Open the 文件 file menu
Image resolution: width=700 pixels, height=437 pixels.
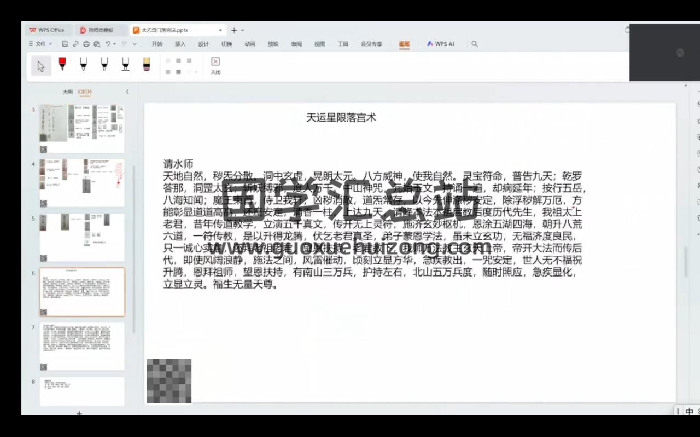click(40, 44)
